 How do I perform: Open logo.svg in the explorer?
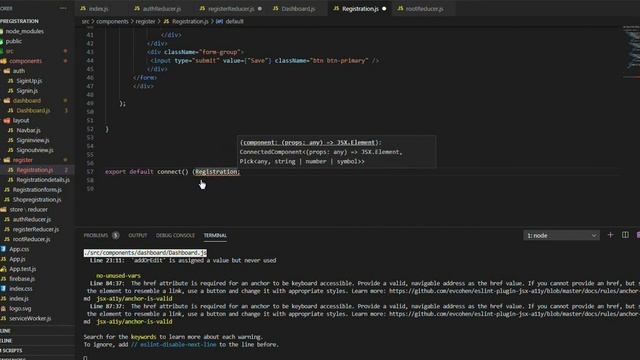(20, 309)
